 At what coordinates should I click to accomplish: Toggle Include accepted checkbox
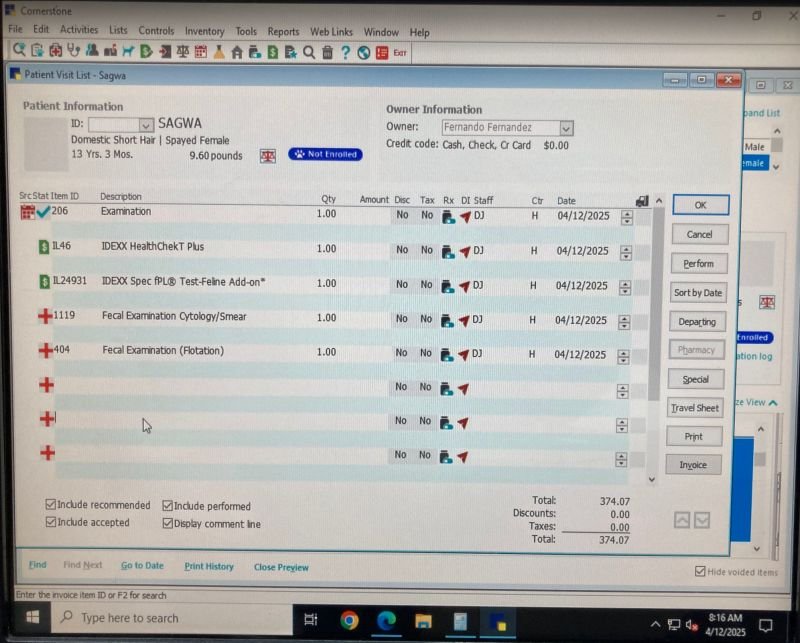tap(51, 522)
